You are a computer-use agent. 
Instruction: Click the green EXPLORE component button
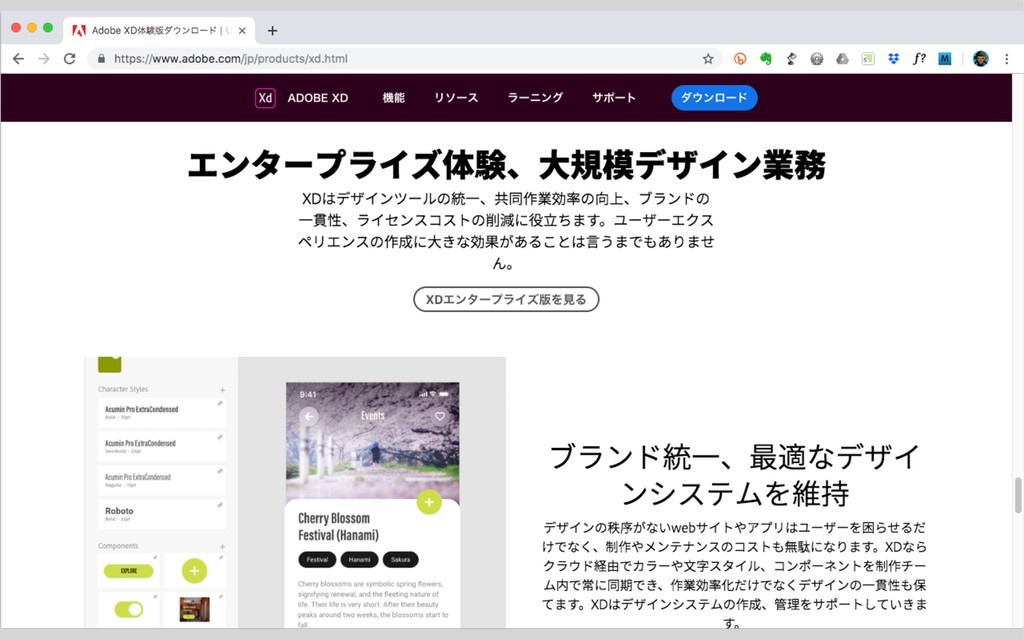click(129, 571)
